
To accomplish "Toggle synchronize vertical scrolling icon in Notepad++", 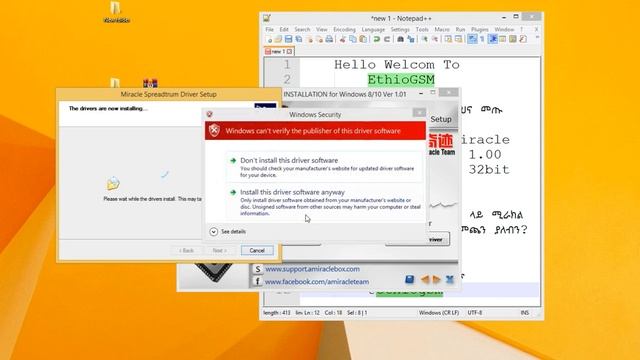I will point(448,39).
